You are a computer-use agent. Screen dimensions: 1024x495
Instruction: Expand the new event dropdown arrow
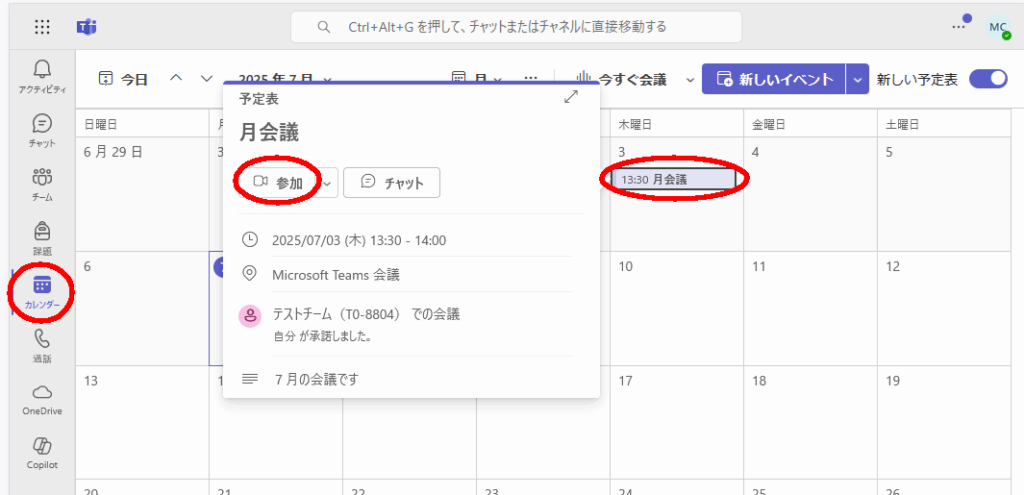point(857,80)
